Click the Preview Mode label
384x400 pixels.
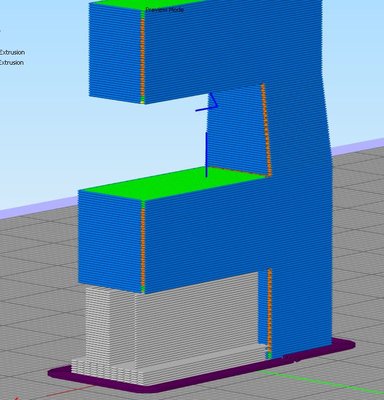pos(165,10)
